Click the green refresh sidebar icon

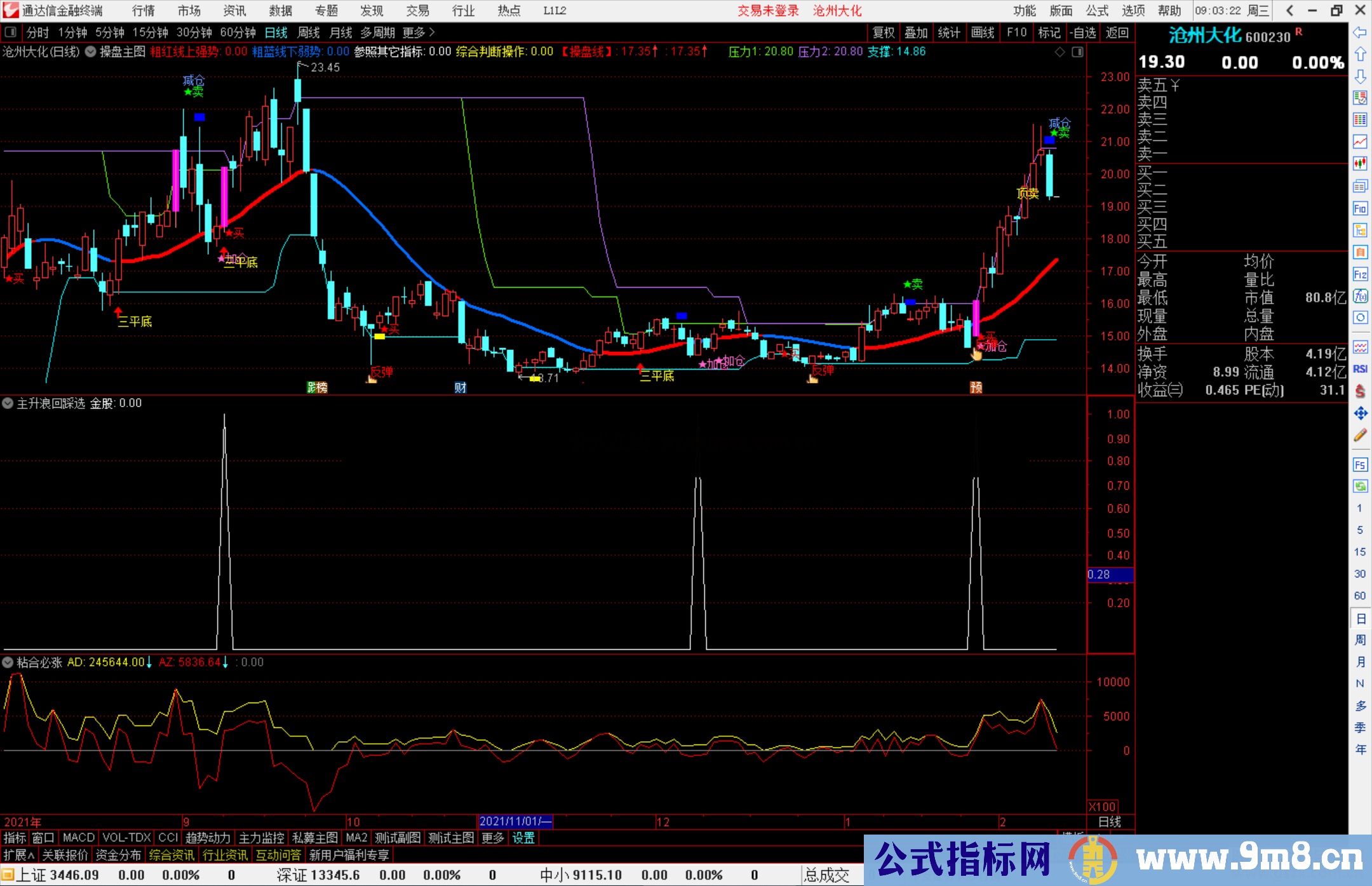[x=1360, y=487]
